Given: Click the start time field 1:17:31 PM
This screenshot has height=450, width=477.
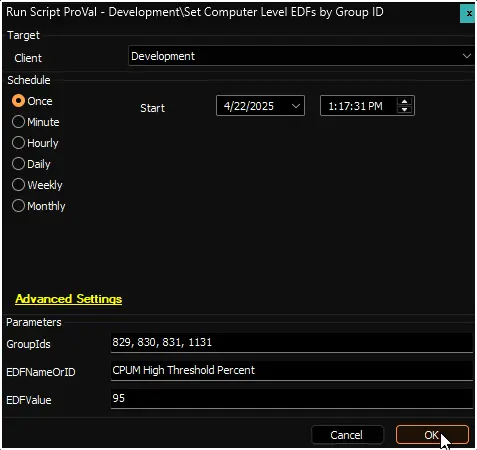Looking at the screenshot, I should coord(355,106).
